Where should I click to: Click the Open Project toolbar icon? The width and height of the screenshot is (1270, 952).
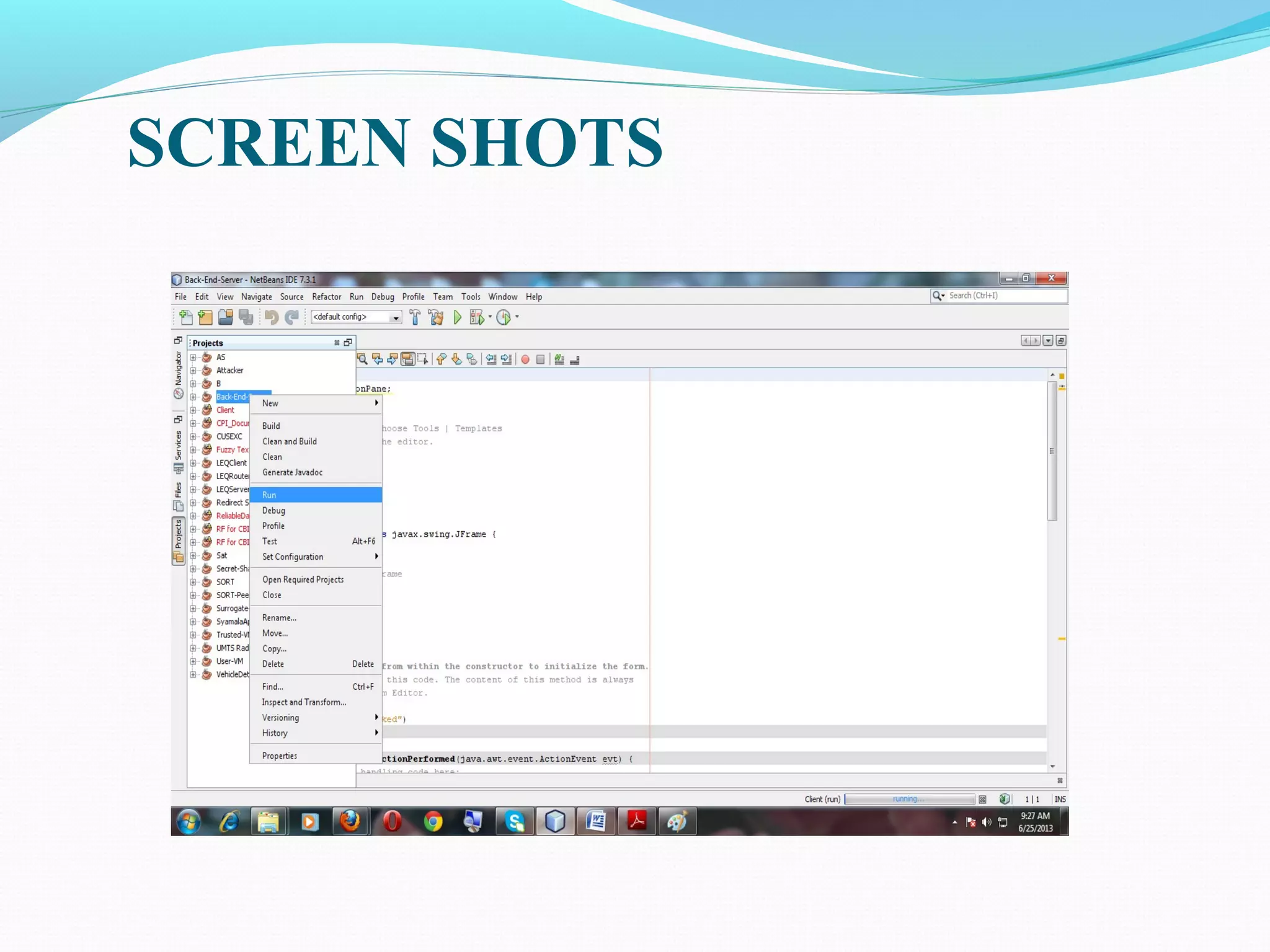coord(226,317)
